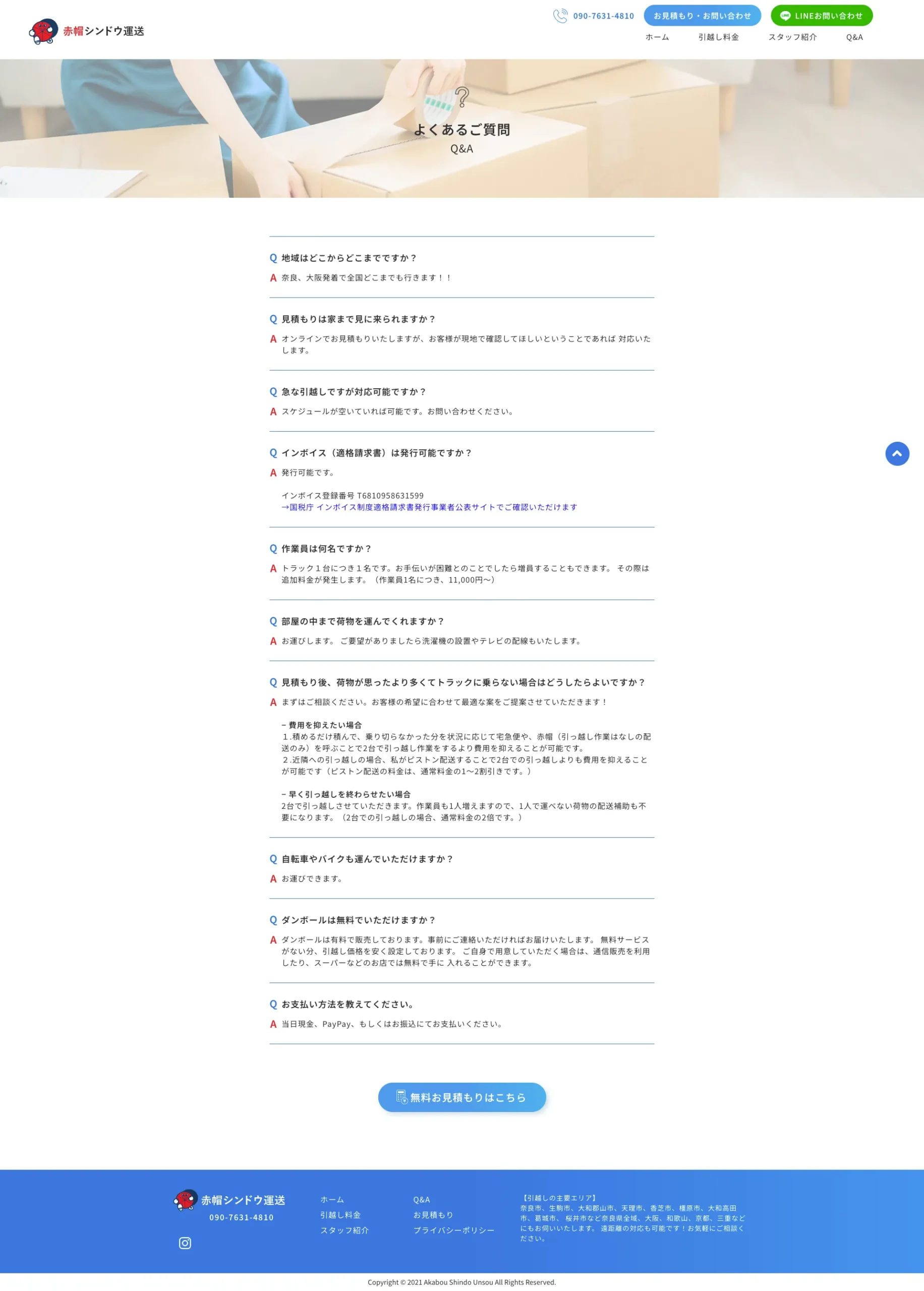Click the Akabou mascot logo in header
This screenshot has width=924, height=1291.
coord(43,31)
